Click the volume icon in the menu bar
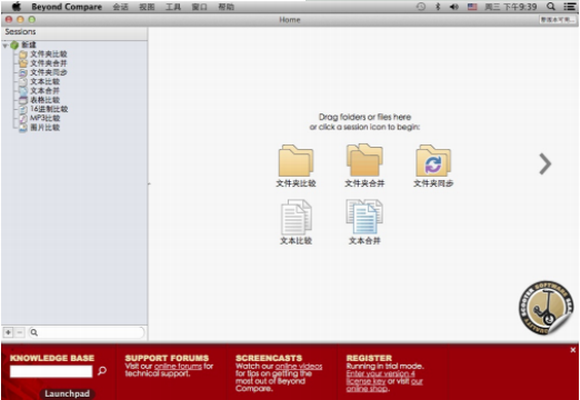This screenshot has width=580, height=400. coord(454,7)
